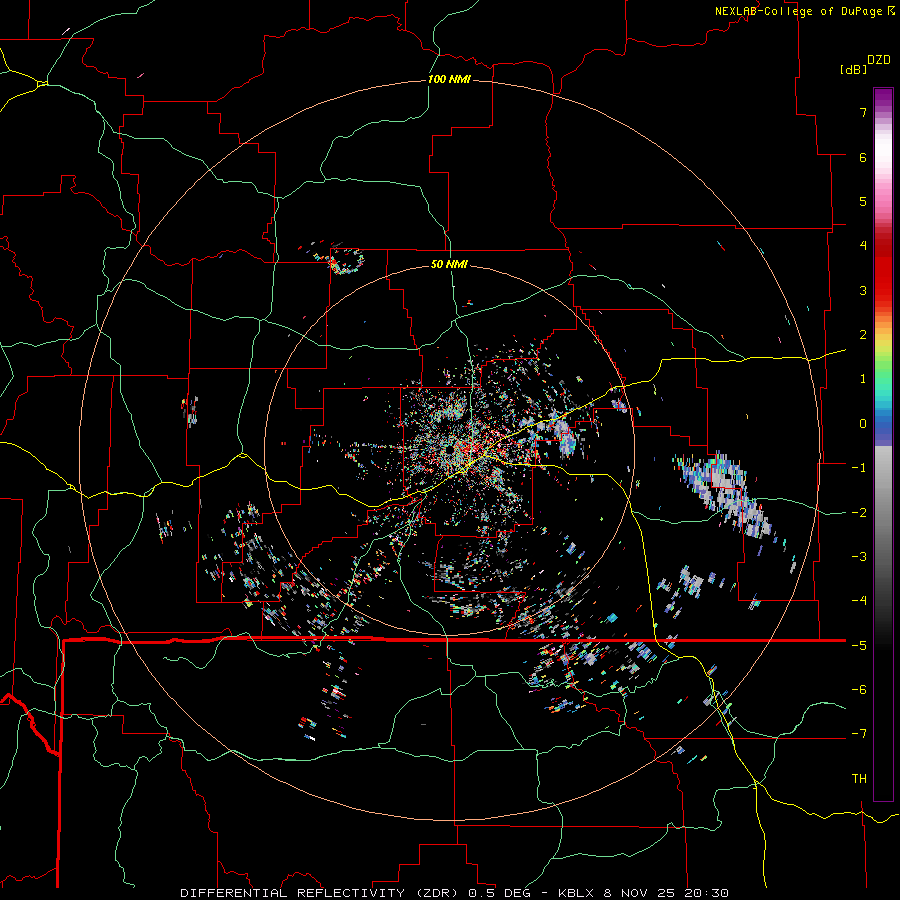Click the -1 value on the color scale
The image size is (900, 900).
coord(859,468)
